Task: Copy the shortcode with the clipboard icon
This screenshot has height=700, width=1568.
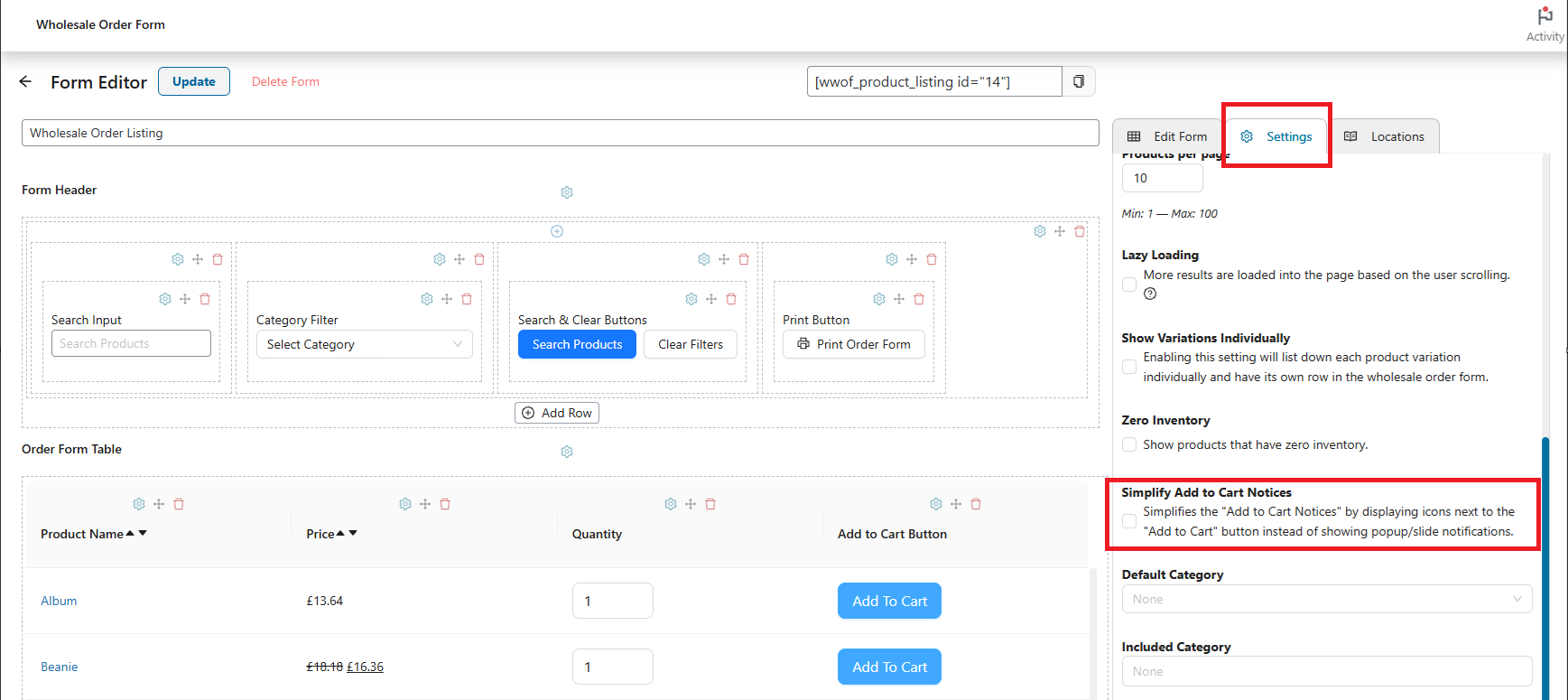Action: (1079, 82)
